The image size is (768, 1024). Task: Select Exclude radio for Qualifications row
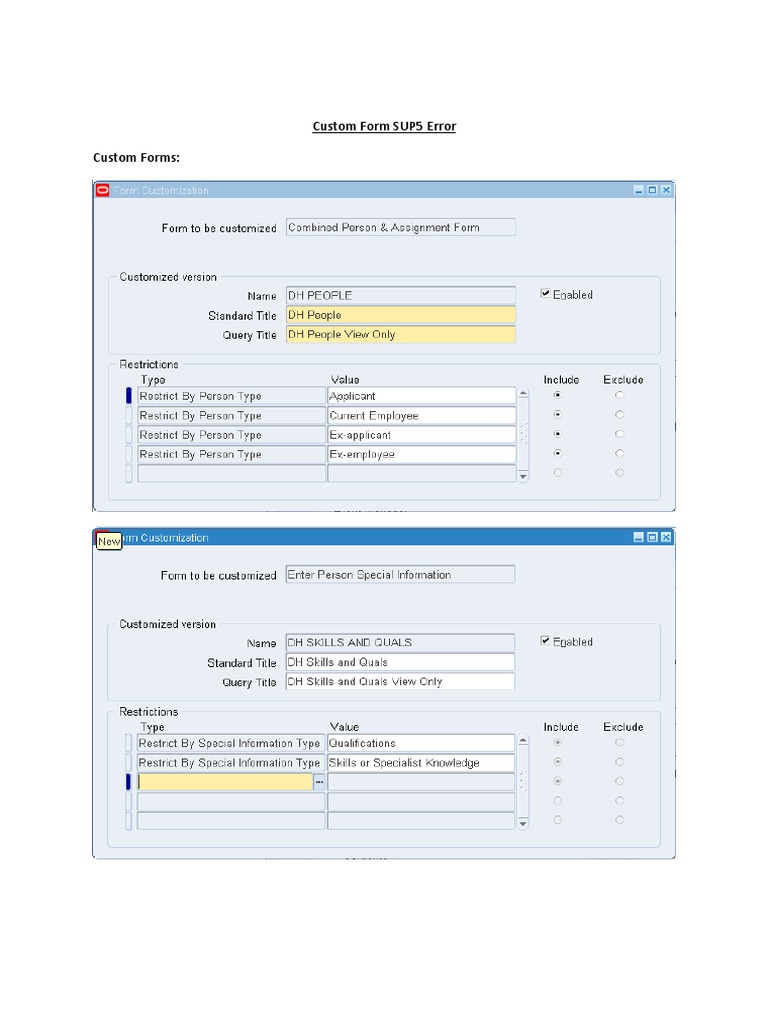[619, 743]
